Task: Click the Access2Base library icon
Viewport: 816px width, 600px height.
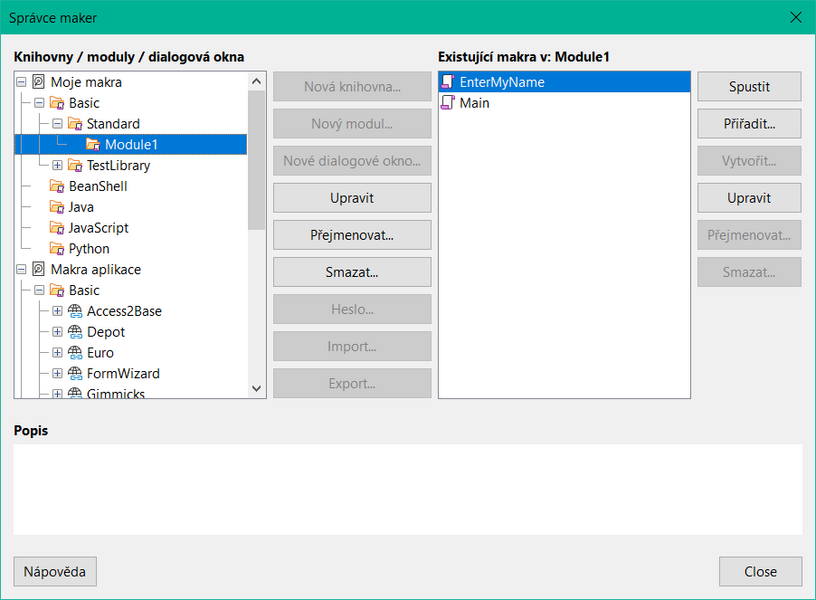Action: pos(75,311)
